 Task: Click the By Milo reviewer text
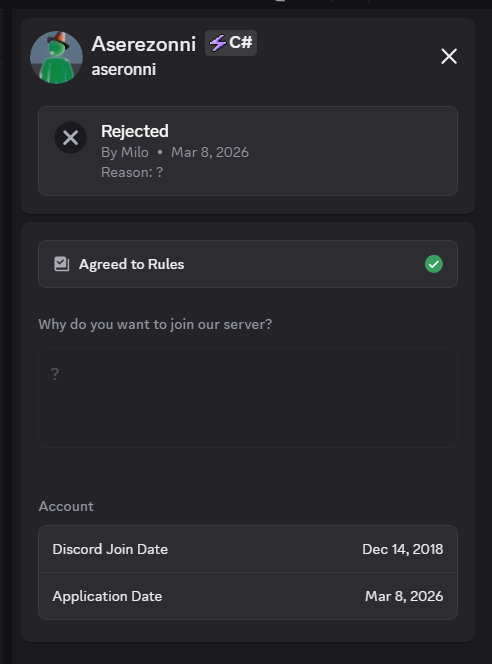(125, 152)
